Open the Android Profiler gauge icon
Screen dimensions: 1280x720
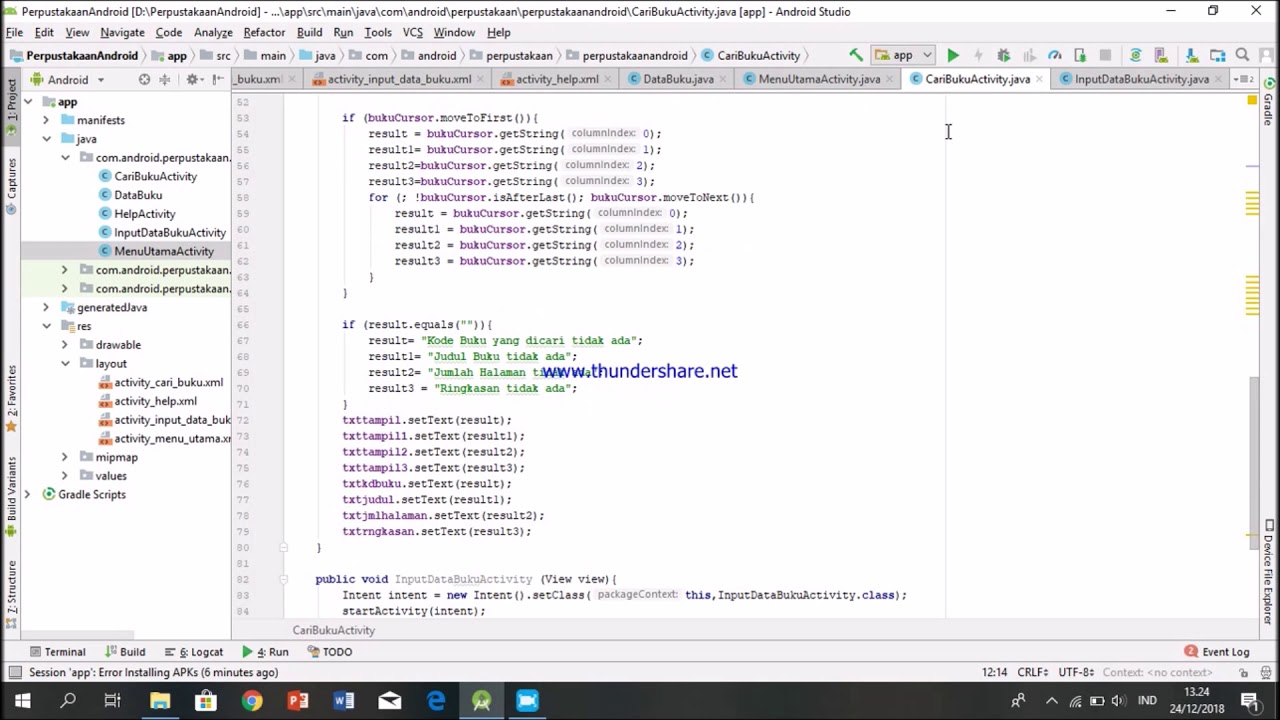[1055, 55]
